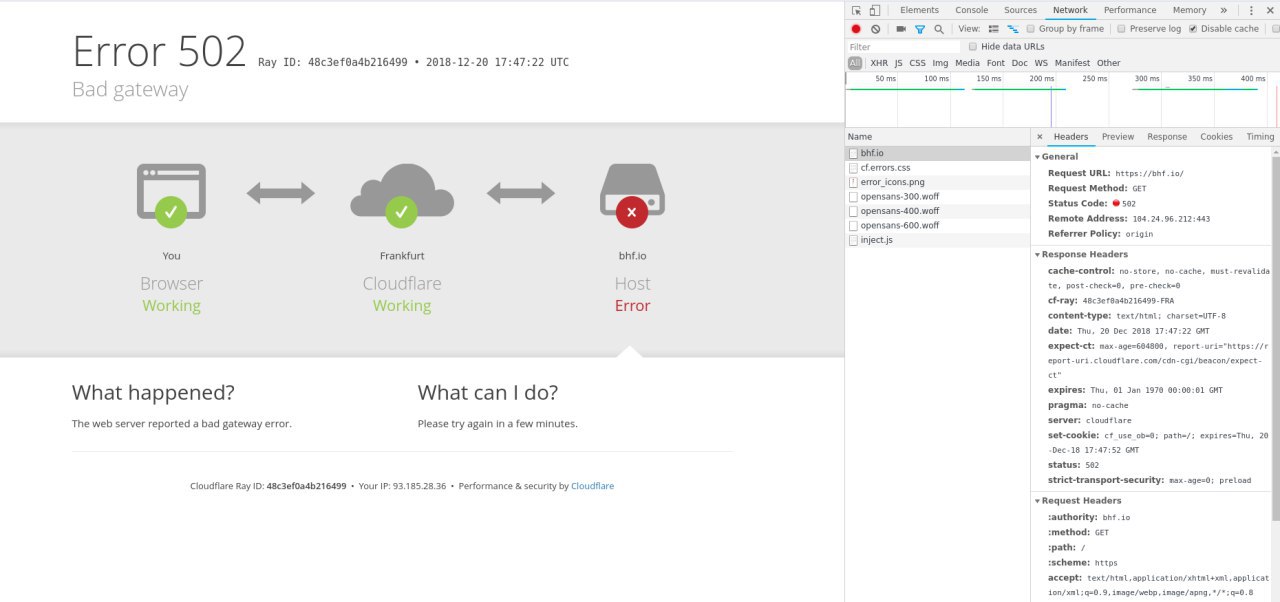Open the Timing tab
The image size is (1280, 602).
1260,137
